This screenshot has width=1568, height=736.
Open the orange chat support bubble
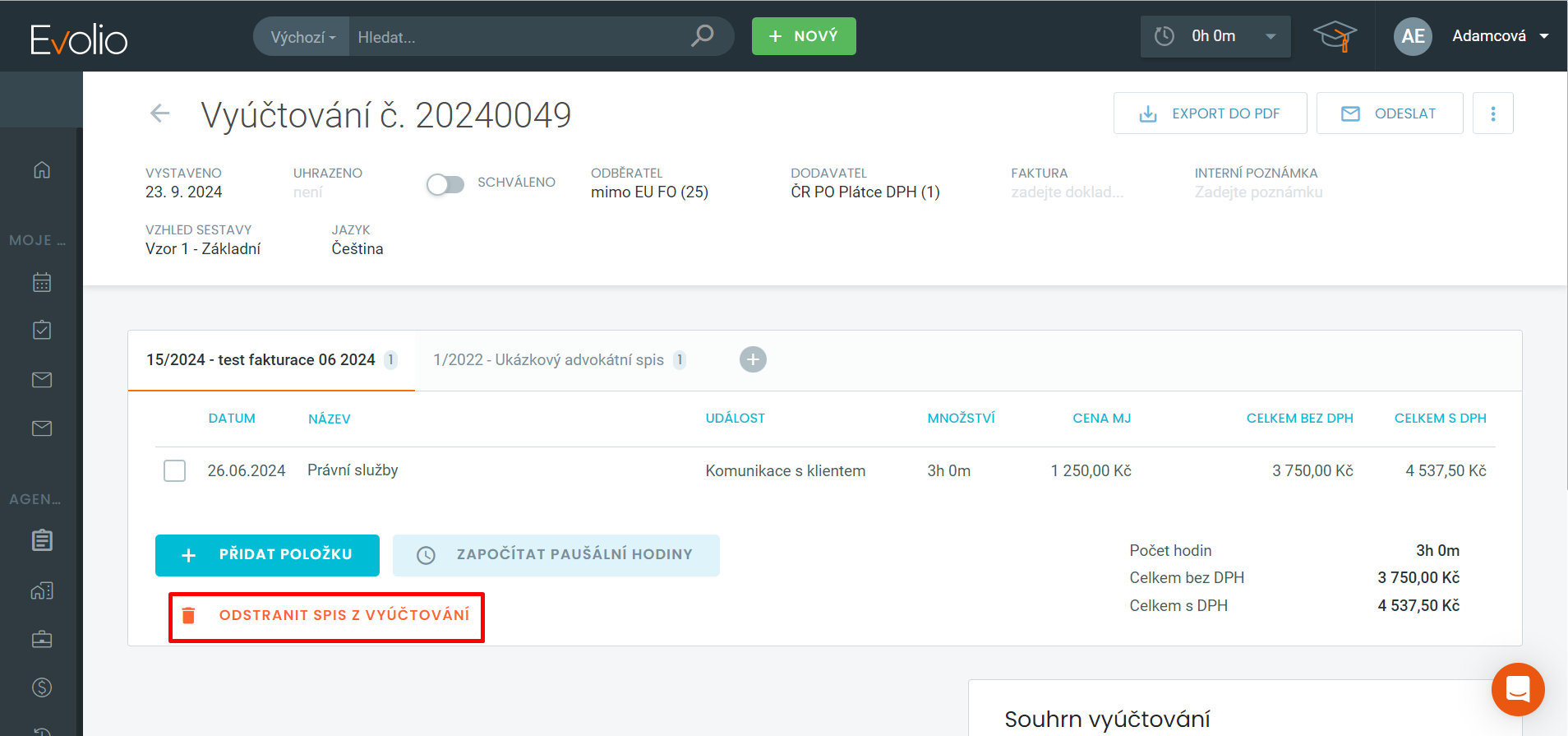click(x=1517, y=689)
